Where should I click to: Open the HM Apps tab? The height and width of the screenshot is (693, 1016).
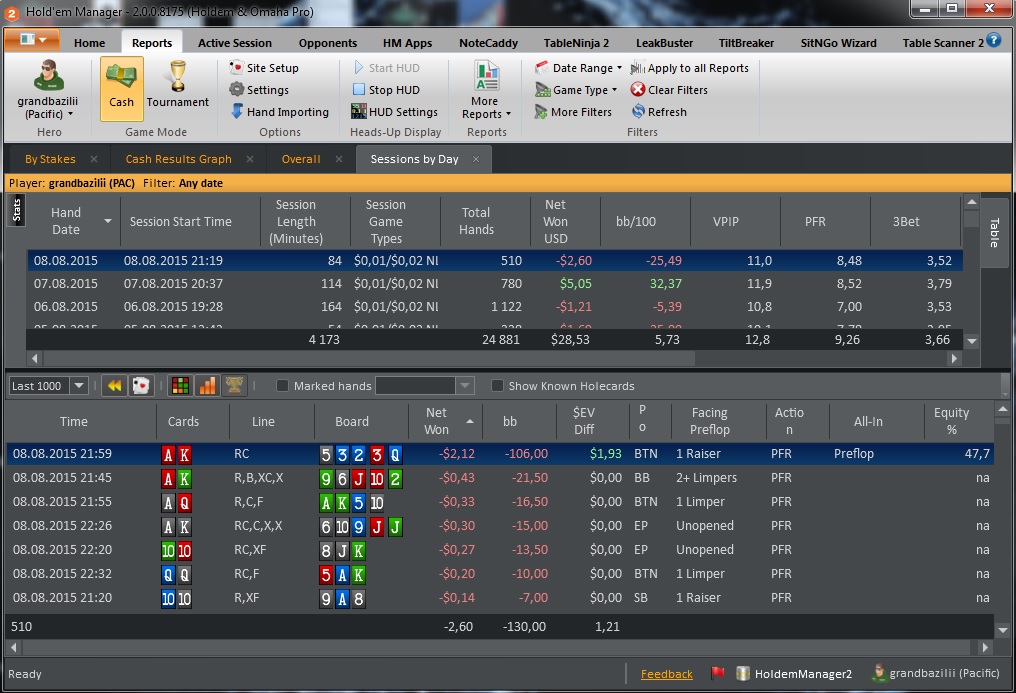pos(407,43)
